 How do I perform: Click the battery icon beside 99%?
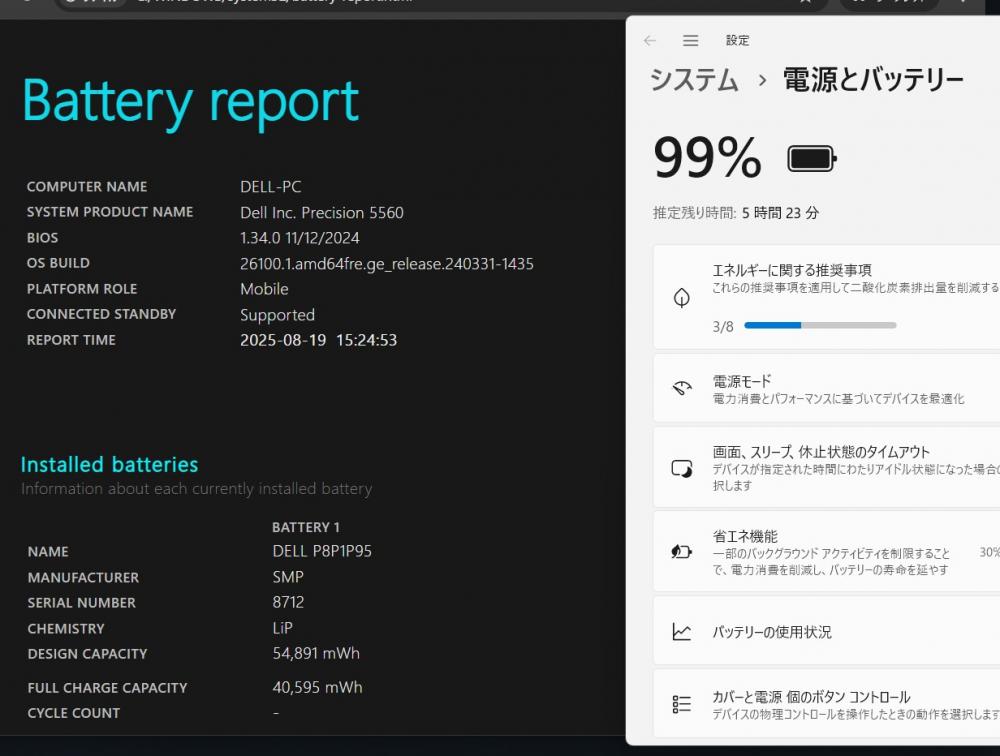(x=812, y=159)
